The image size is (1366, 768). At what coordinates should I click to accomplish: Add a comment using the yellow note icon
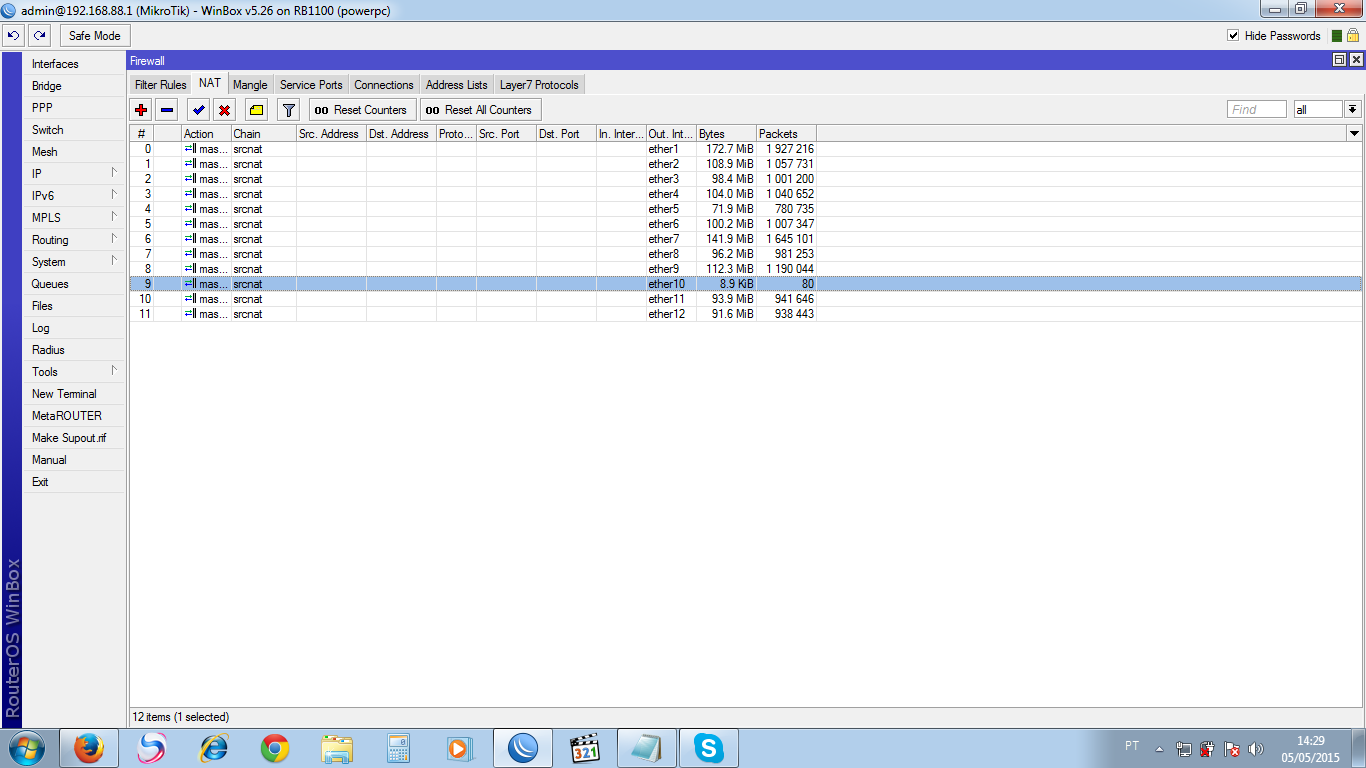[x=256, y=110]
